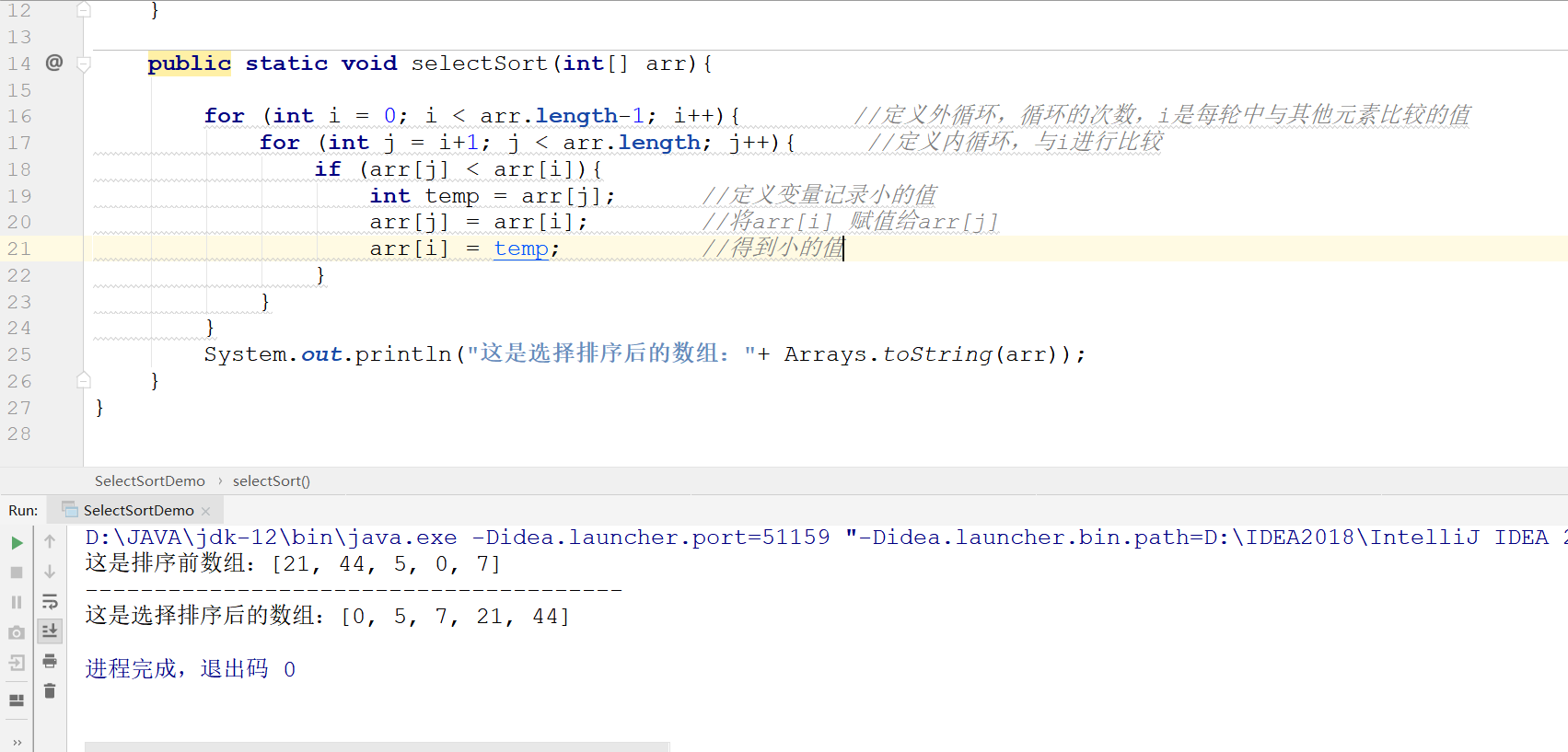Click fold end marker at line 26

click(84, 380)
